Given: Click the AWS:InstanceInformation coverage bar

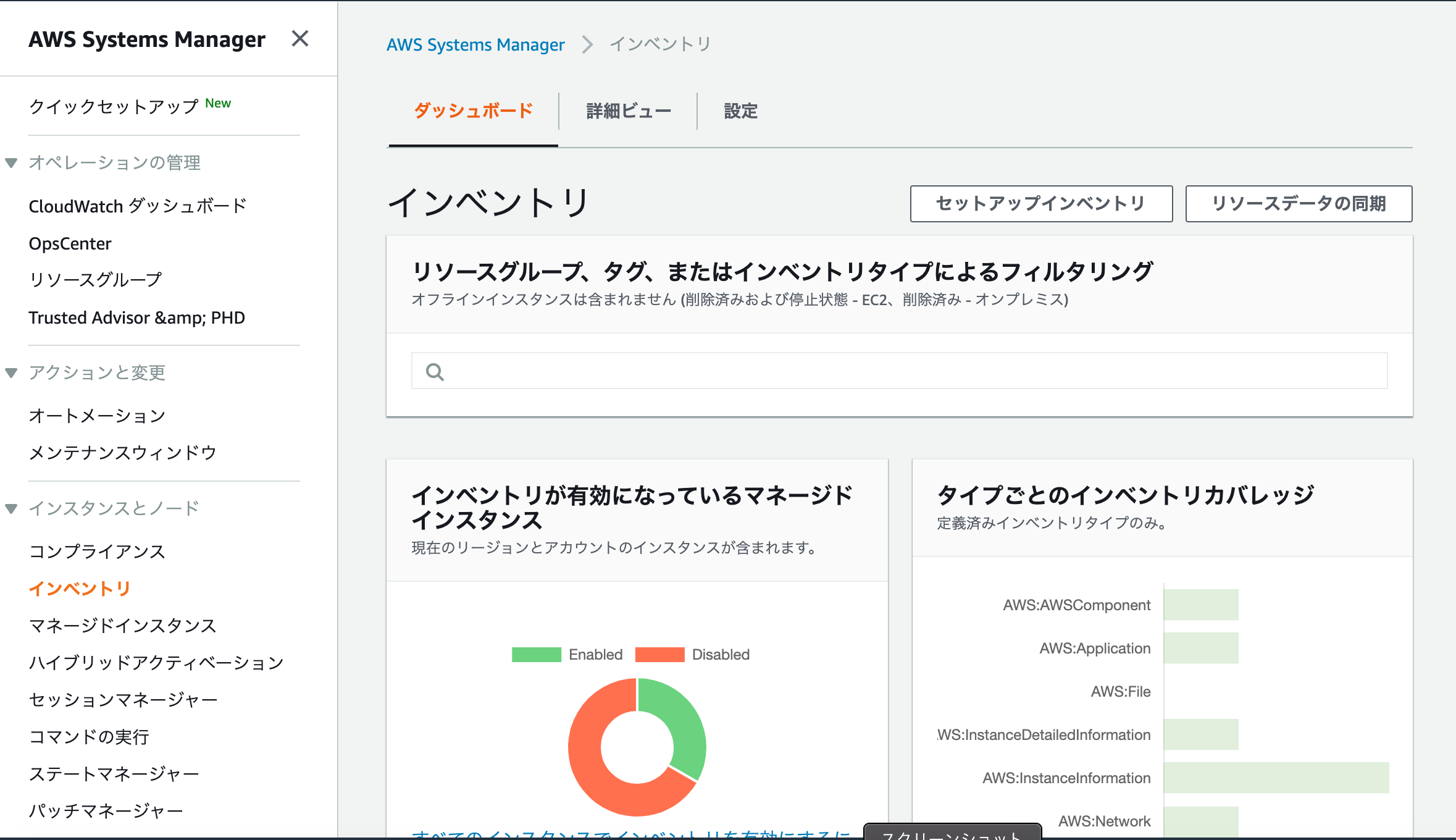Looking at the screenshot, I should [x=1276, y=778].
